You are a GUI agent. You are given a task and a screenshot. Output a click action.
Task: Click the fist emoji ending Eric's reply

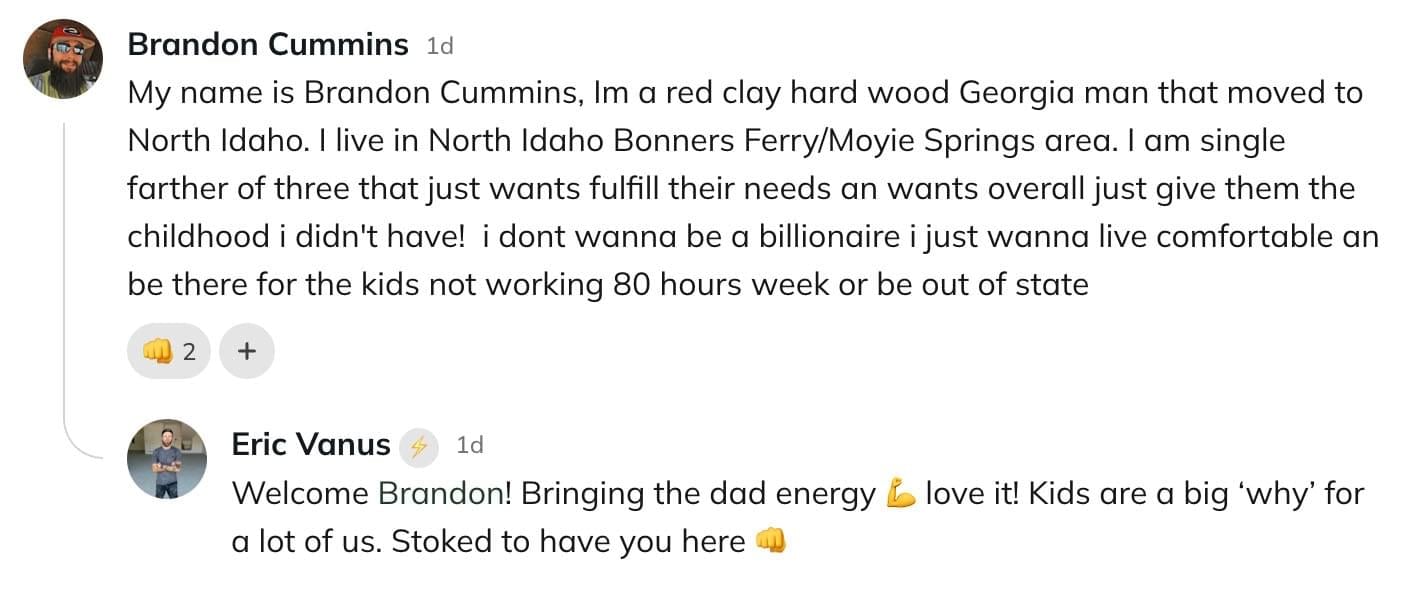pos(770,541)
